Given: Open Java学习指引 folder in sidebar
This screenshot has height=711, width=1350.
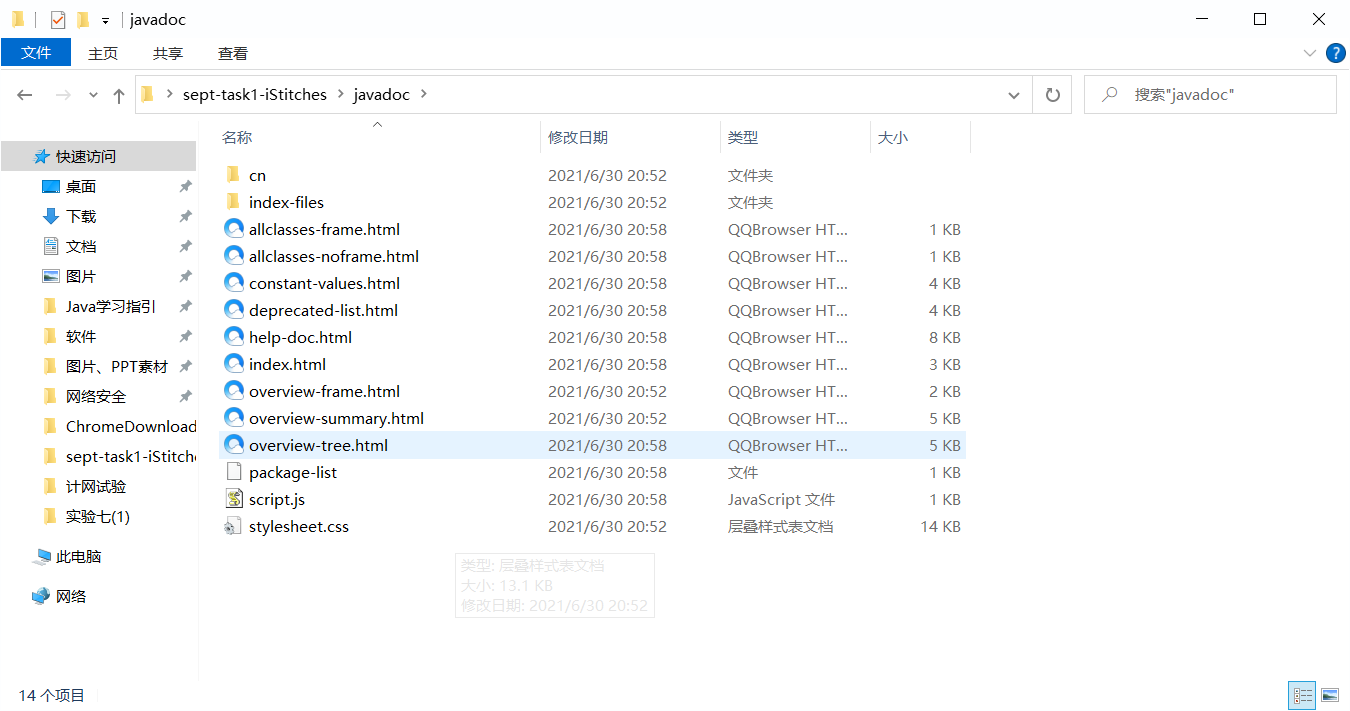Looking at the screenshot, I should pos(110,306).
